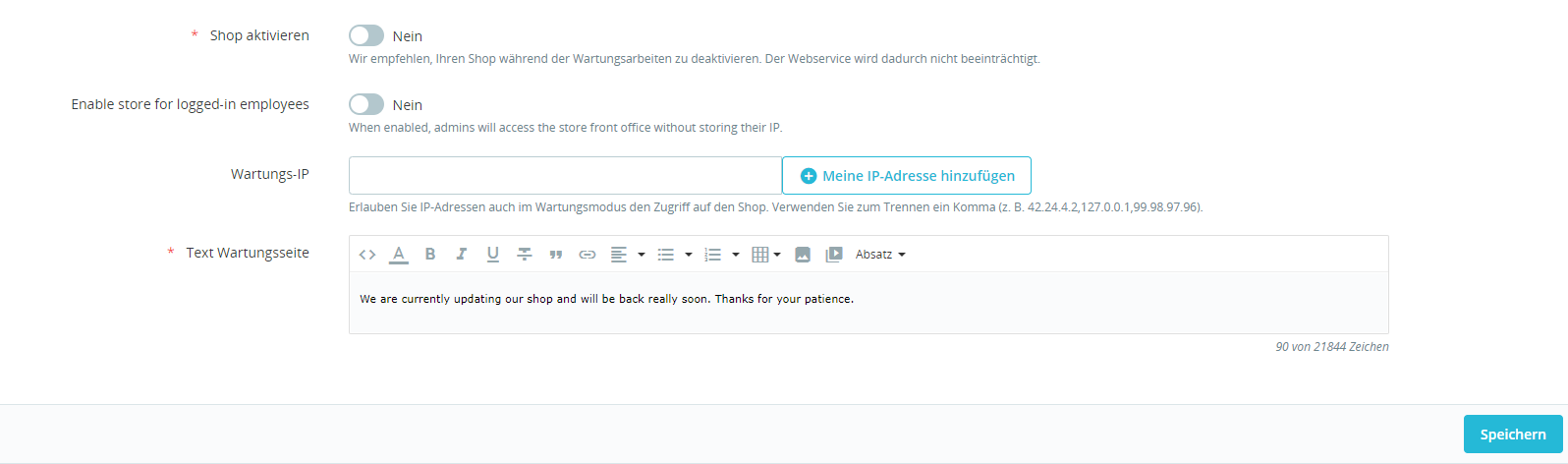The width and height of the screenshot is (1568, 464).
Task: Toggle italic formatting
Action: tap(462, 255)
